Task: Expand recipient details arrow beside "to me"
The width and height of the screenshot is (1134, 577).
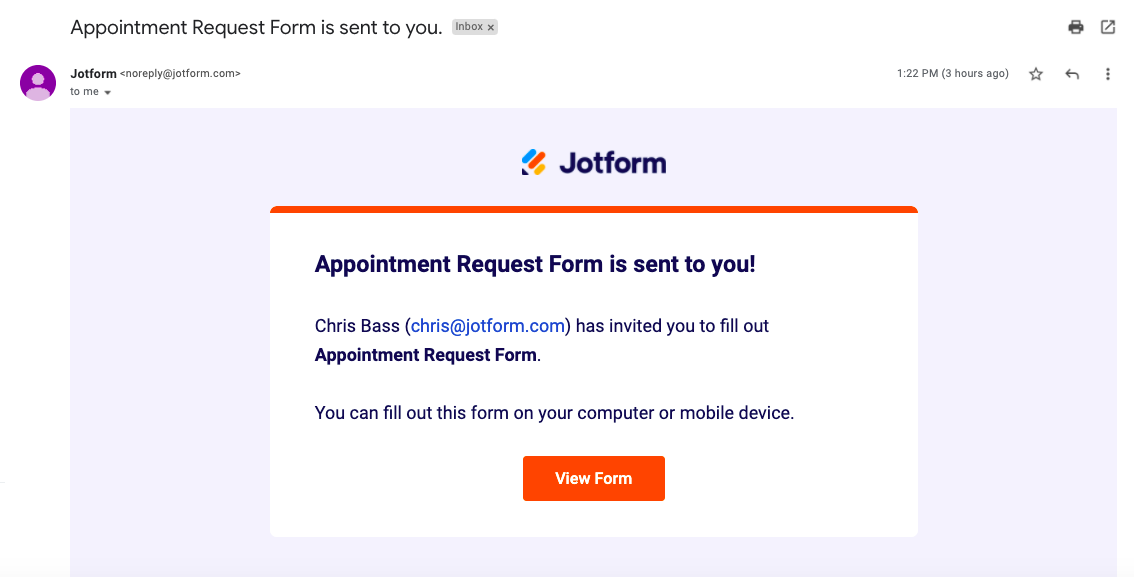Action: [x=108, y=93]
